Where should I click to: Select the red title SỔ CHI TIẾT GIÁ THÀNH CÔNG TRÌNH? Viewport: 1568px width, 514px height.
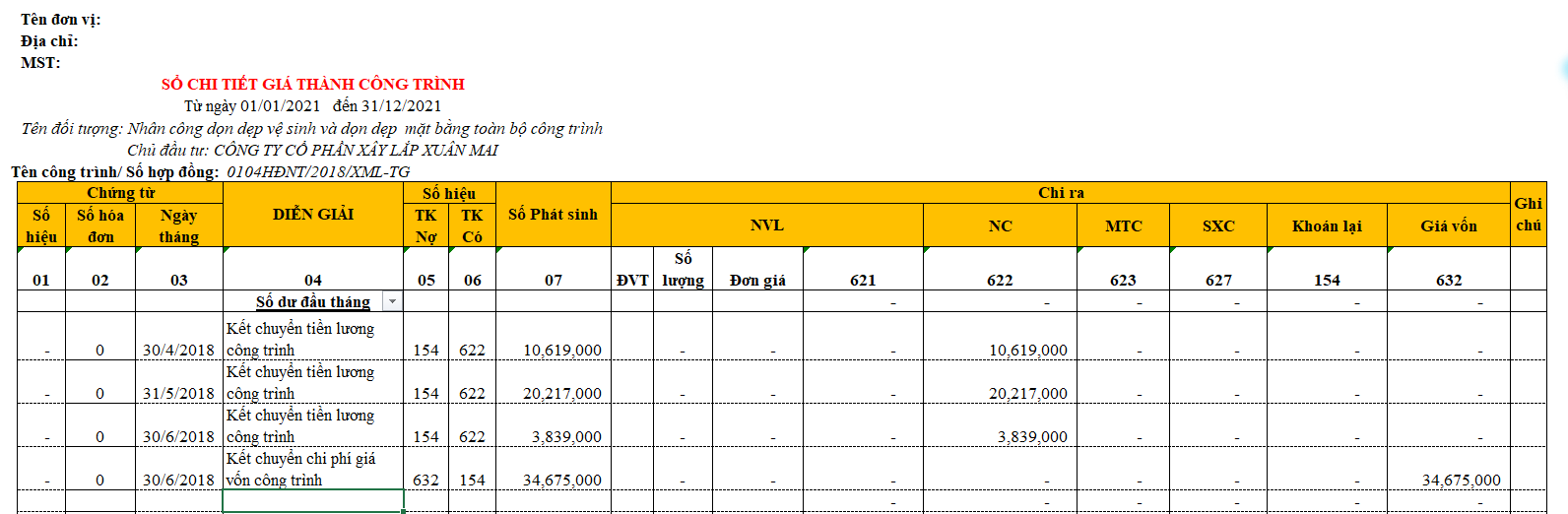(x=313, y=85)
